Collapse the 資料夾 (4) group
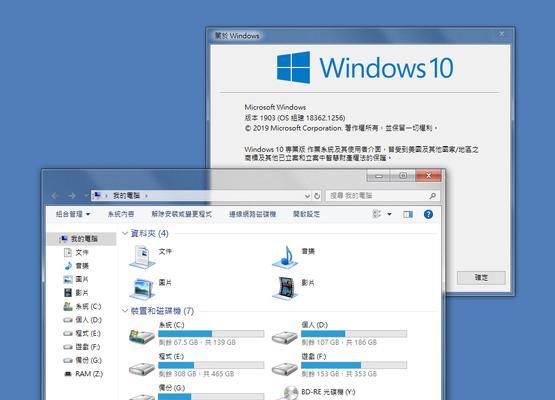 point(125,233)
